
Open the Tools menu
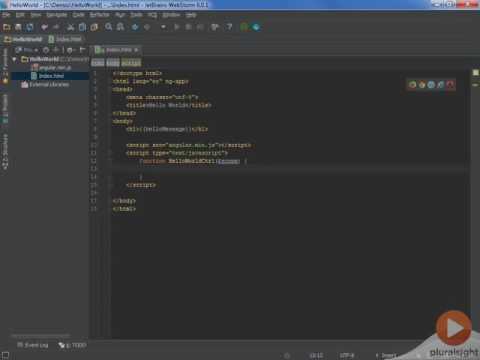136,15
